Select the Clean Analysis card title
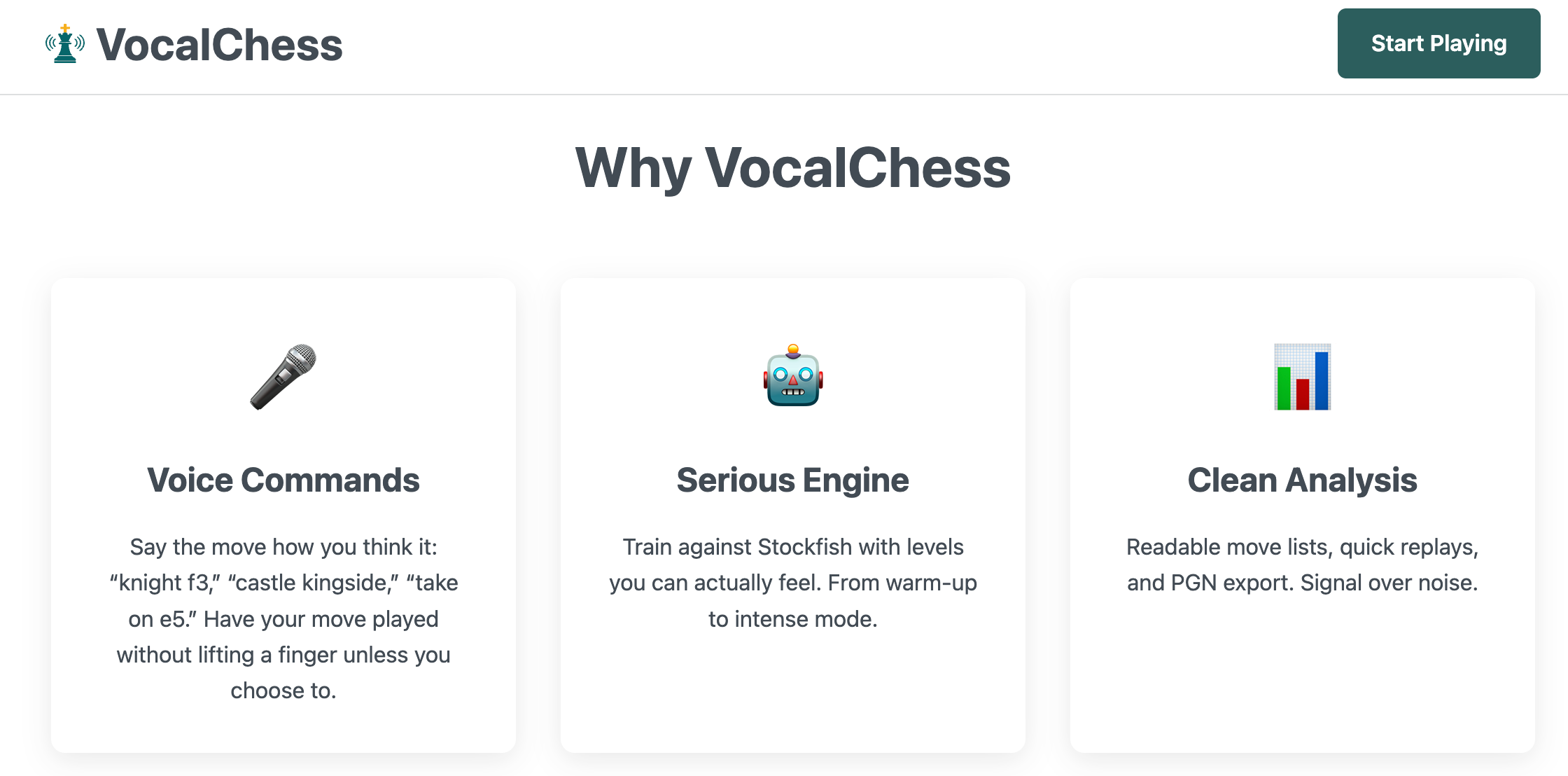This screenshot has height=776, width=1568. (x=1302, y=480)
